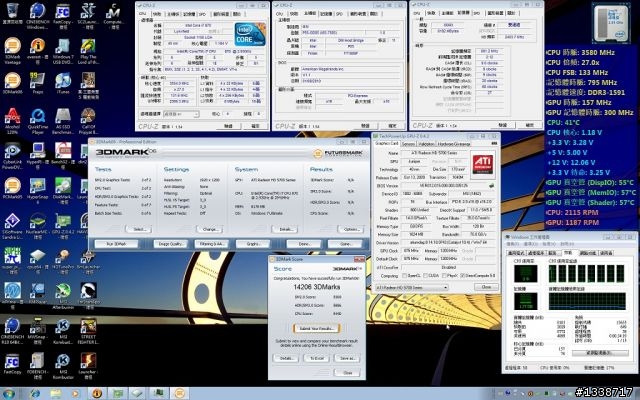Open the MWSnap desktop shortcut
640x400 pixels.
[37, 331]
